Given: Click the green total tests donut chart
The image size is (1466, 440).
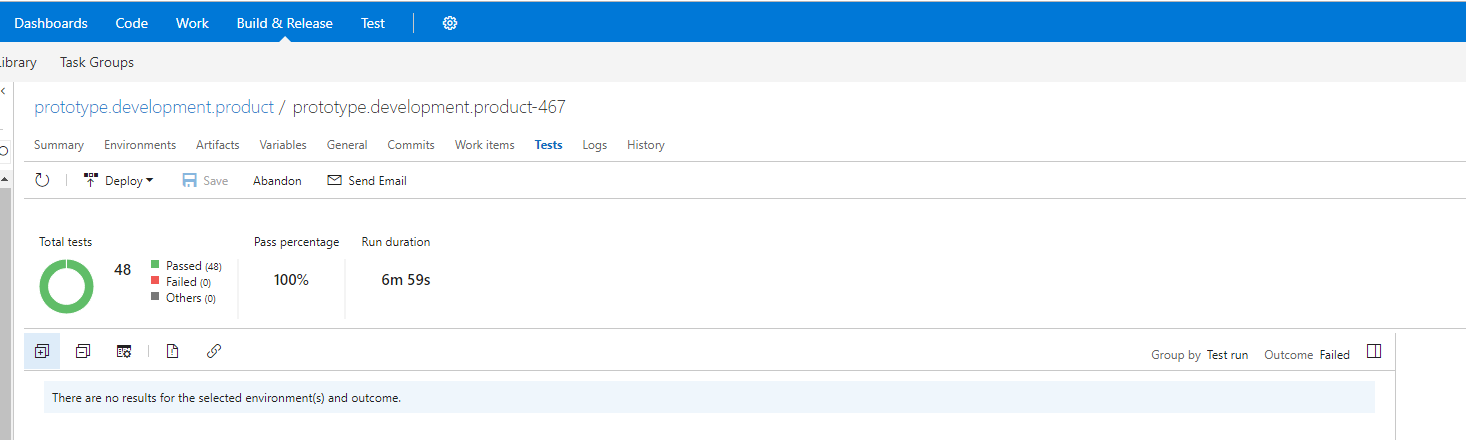Looking at the screenshot, I should click(x=66, y=286).
